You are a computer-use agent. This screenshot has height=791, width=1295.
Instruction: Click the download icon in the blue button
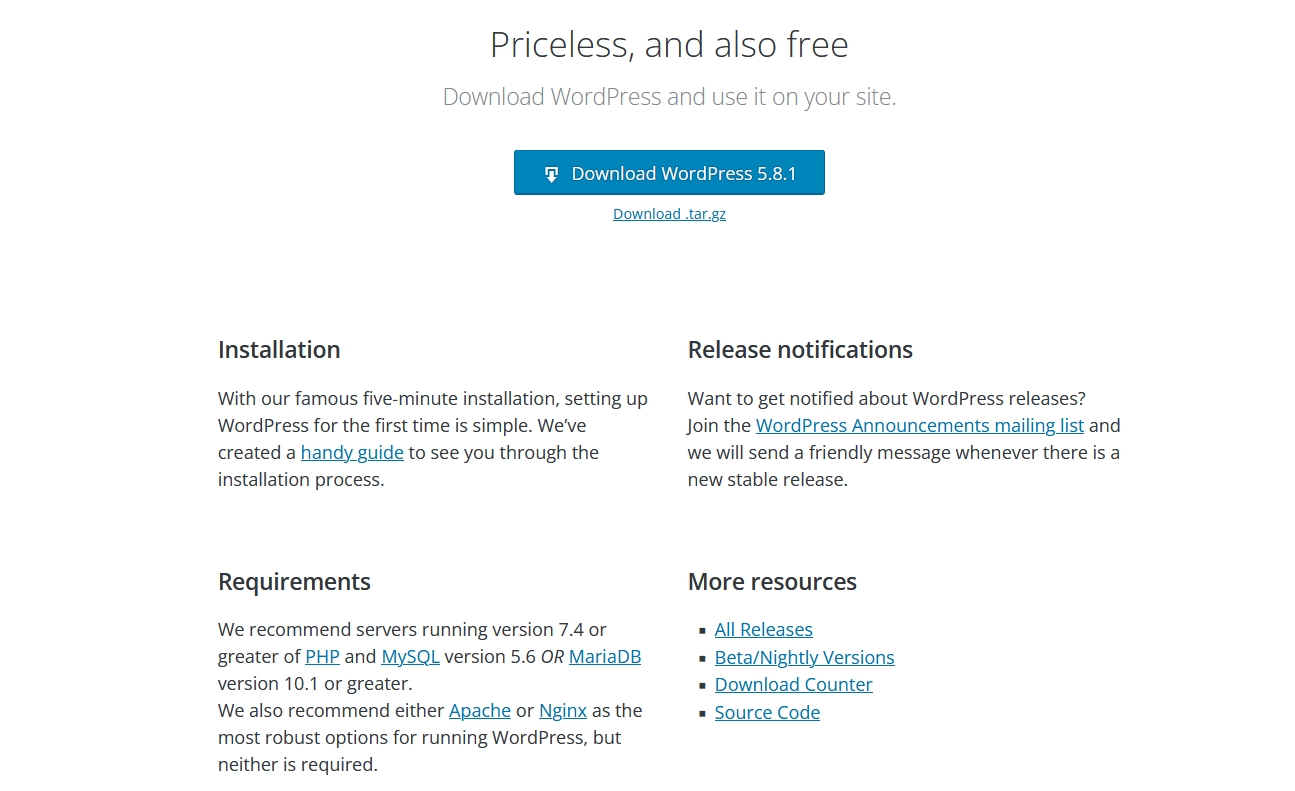(550, 173)
